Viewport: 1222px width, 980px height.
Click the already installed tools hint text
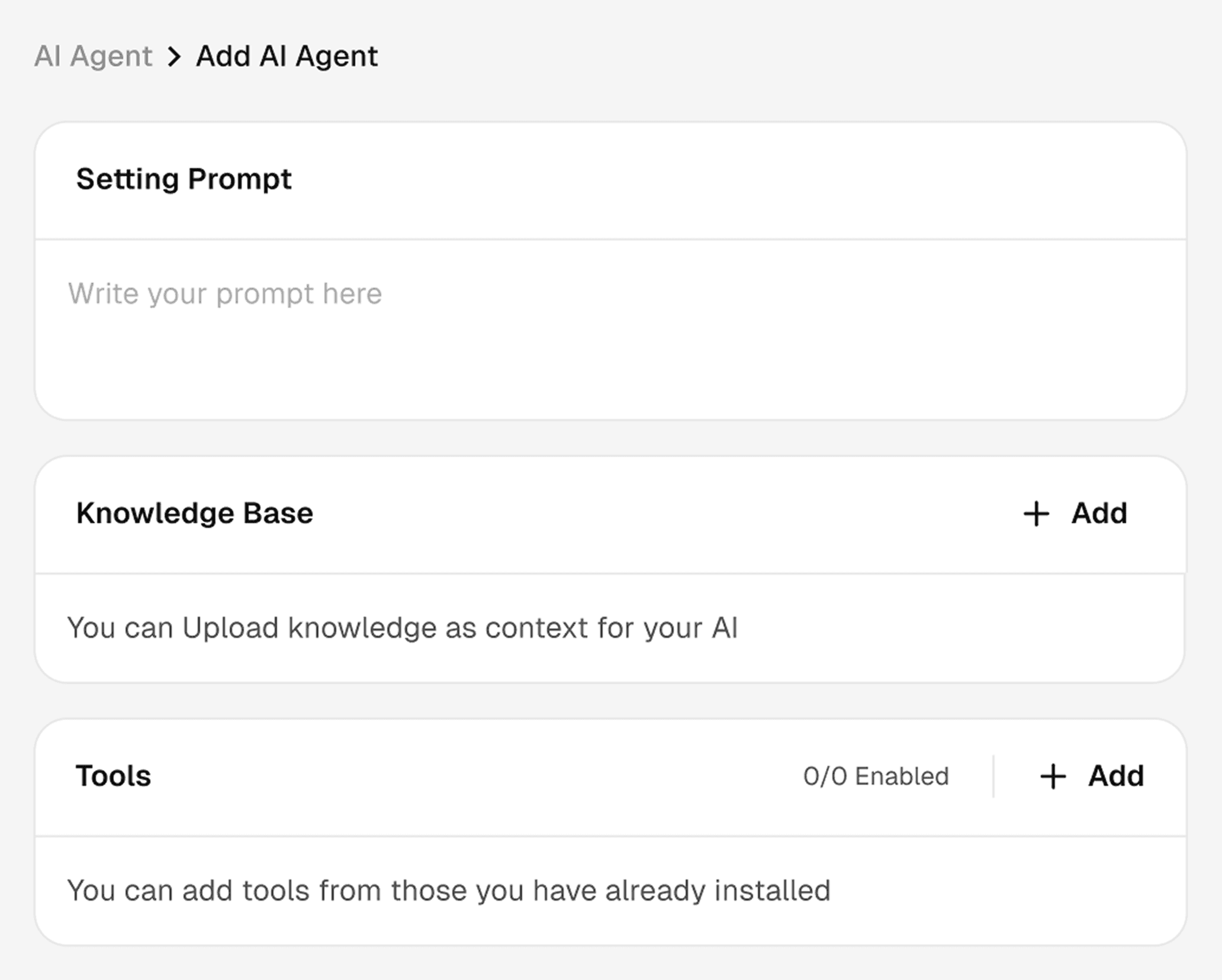point(449,891)
